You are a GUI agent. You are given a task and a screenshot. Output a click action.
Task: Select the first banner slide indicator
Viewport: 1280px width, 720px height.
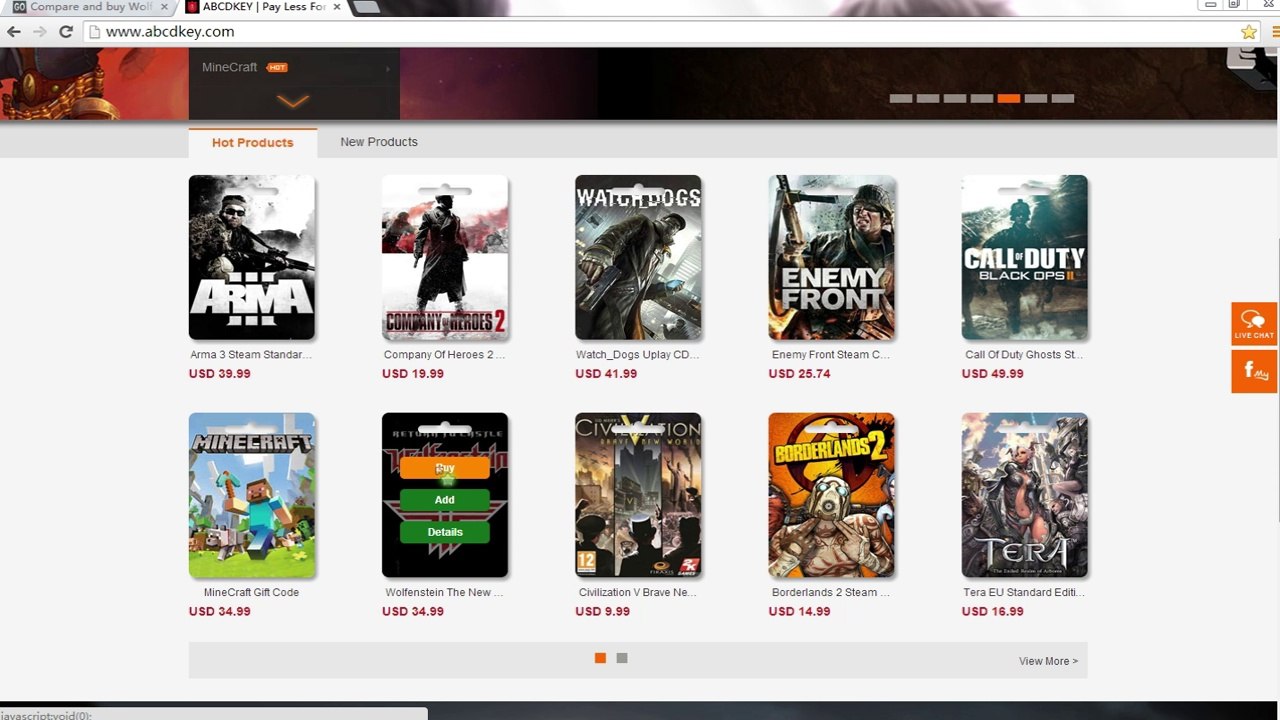pos(901,99)
